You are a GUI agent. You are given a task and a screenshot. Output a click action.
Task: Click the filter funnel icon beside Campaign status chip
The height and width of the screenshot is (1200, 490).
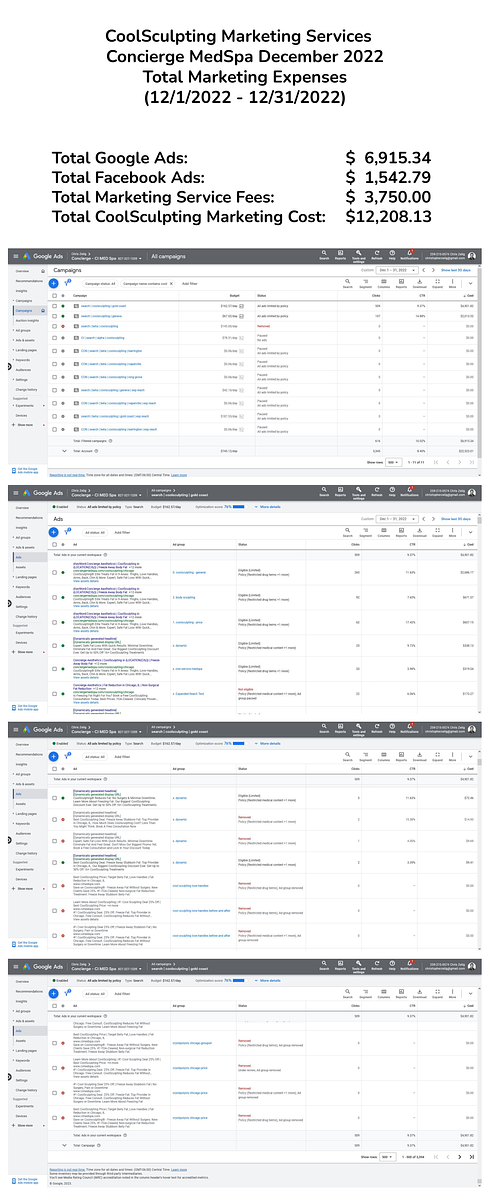point(68,283)
